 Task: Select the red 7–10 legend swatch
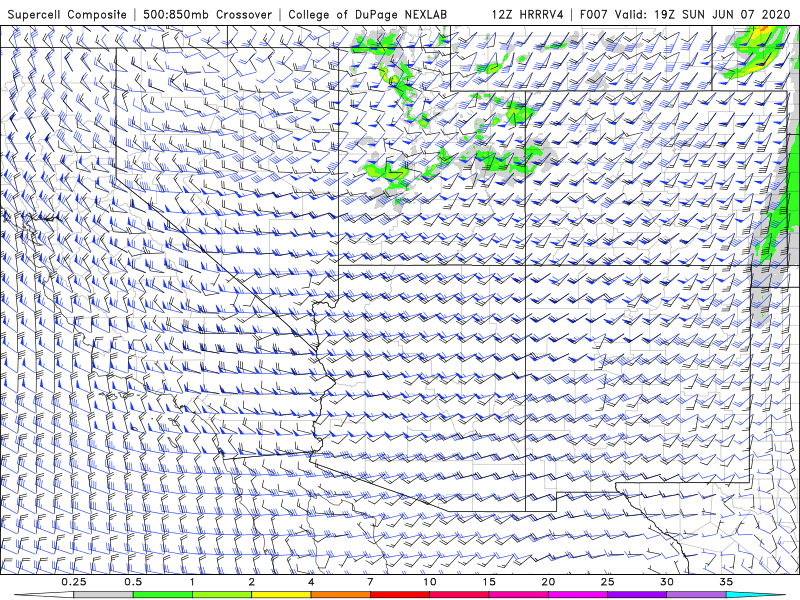400,595
